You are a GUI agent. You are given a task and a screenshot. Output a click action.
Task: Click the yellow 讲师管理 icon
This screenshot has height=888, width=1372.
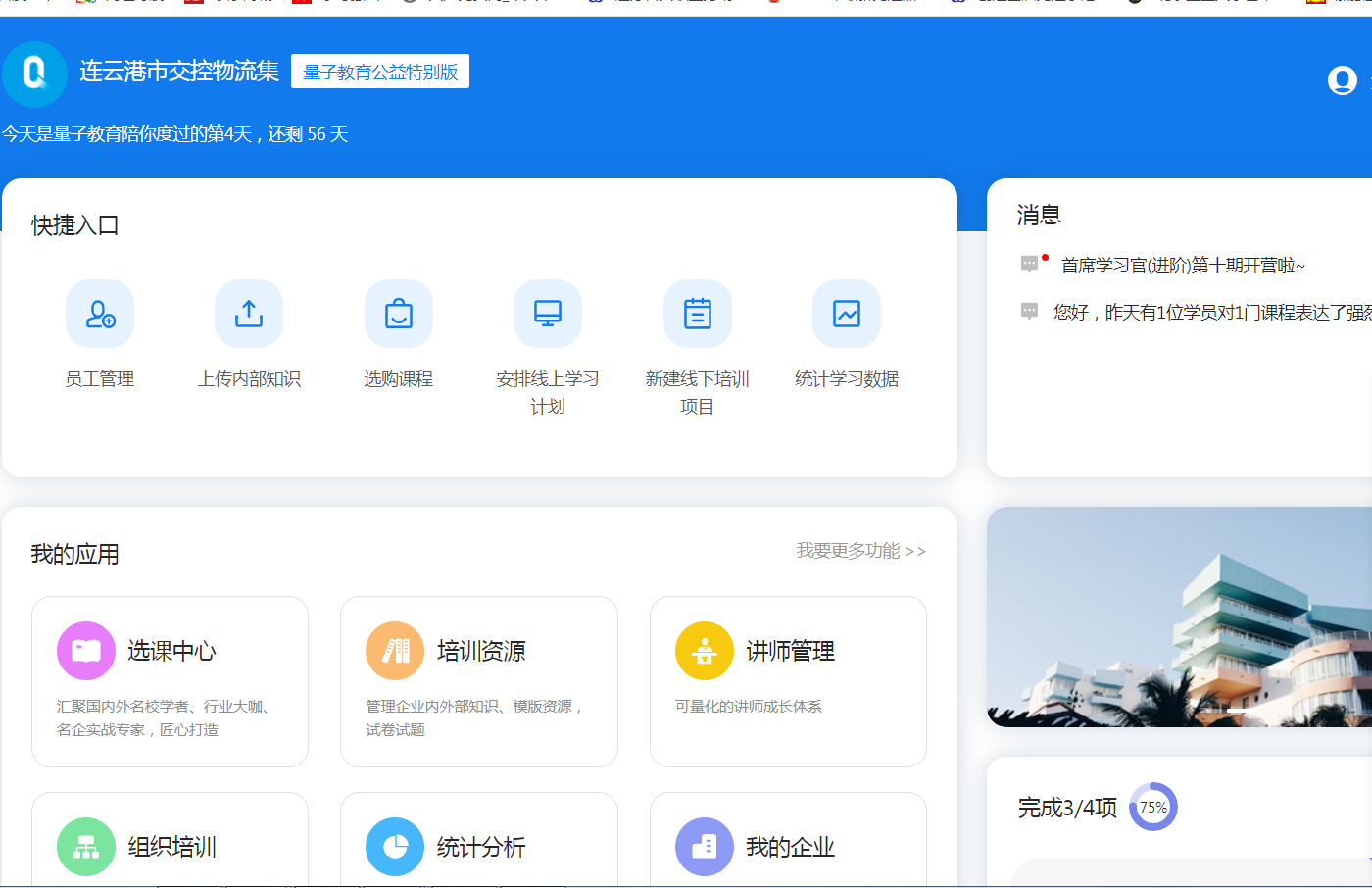[x=705, y=651]
